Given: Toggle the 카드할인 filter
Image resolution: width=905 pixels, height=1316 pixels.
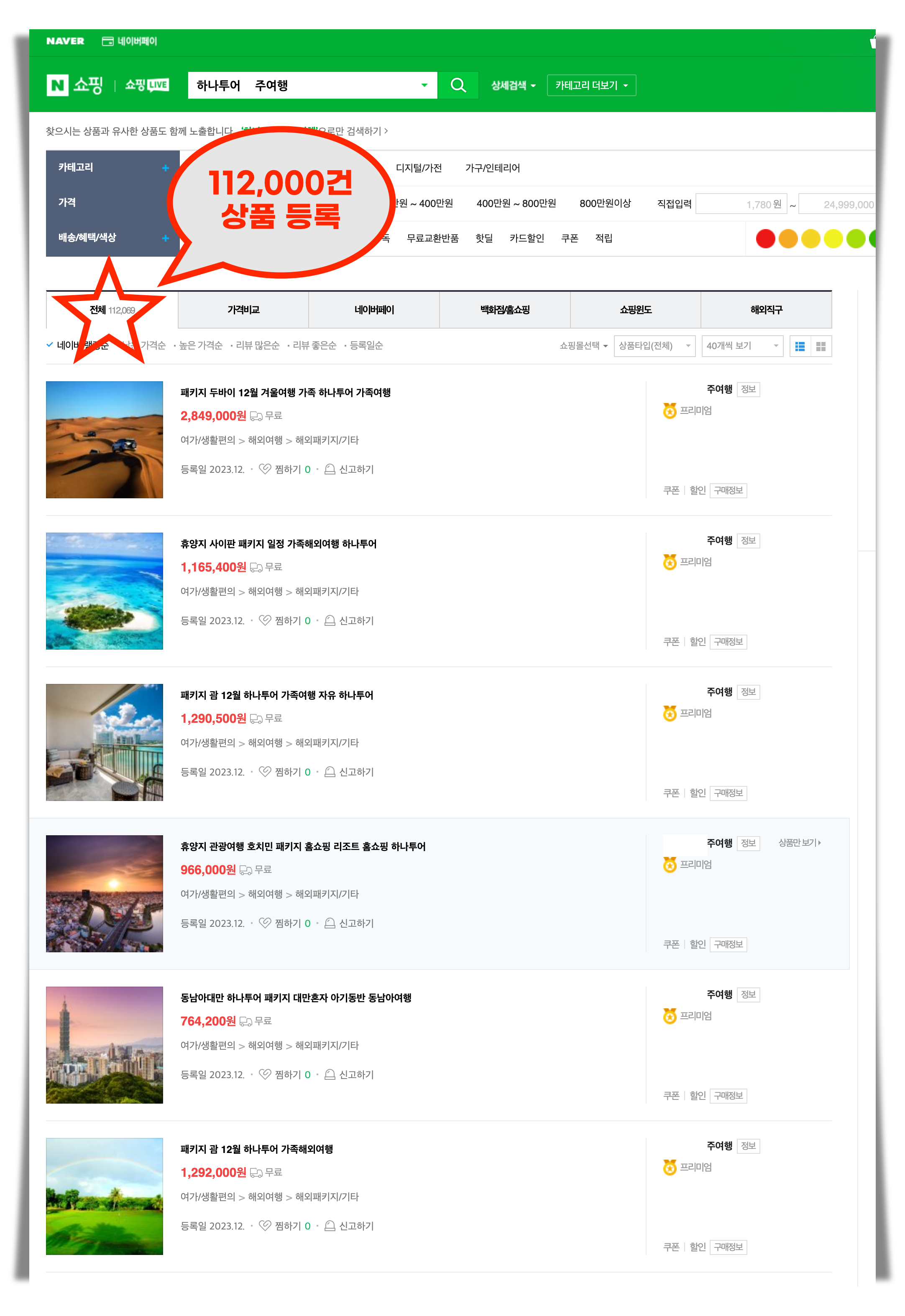Looking at the screenshot, I should (x=527, y=238).
